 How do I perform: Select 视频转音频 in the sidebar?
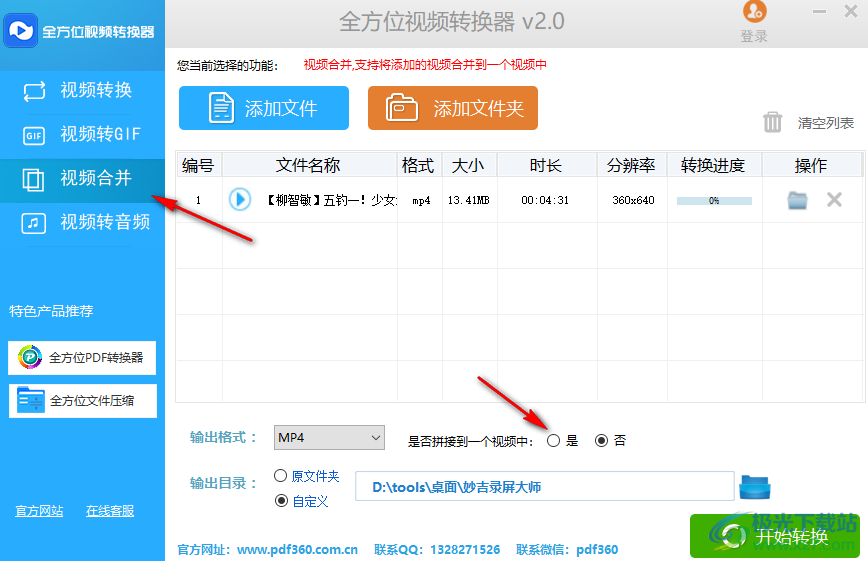pyautogui.click(x=82, y=223)
